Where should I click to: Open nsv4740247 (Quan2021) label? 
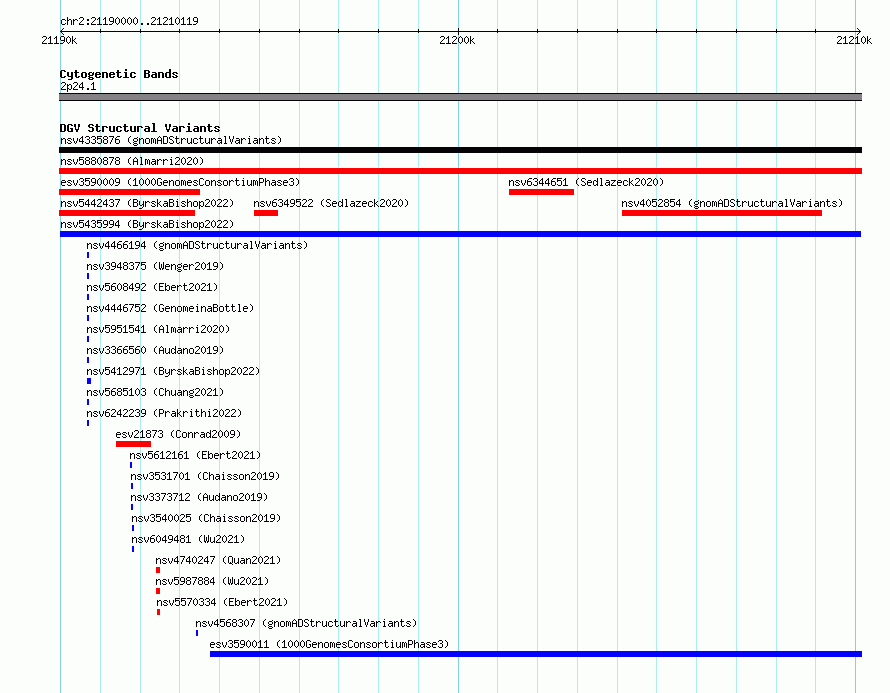tap(218, 560)
